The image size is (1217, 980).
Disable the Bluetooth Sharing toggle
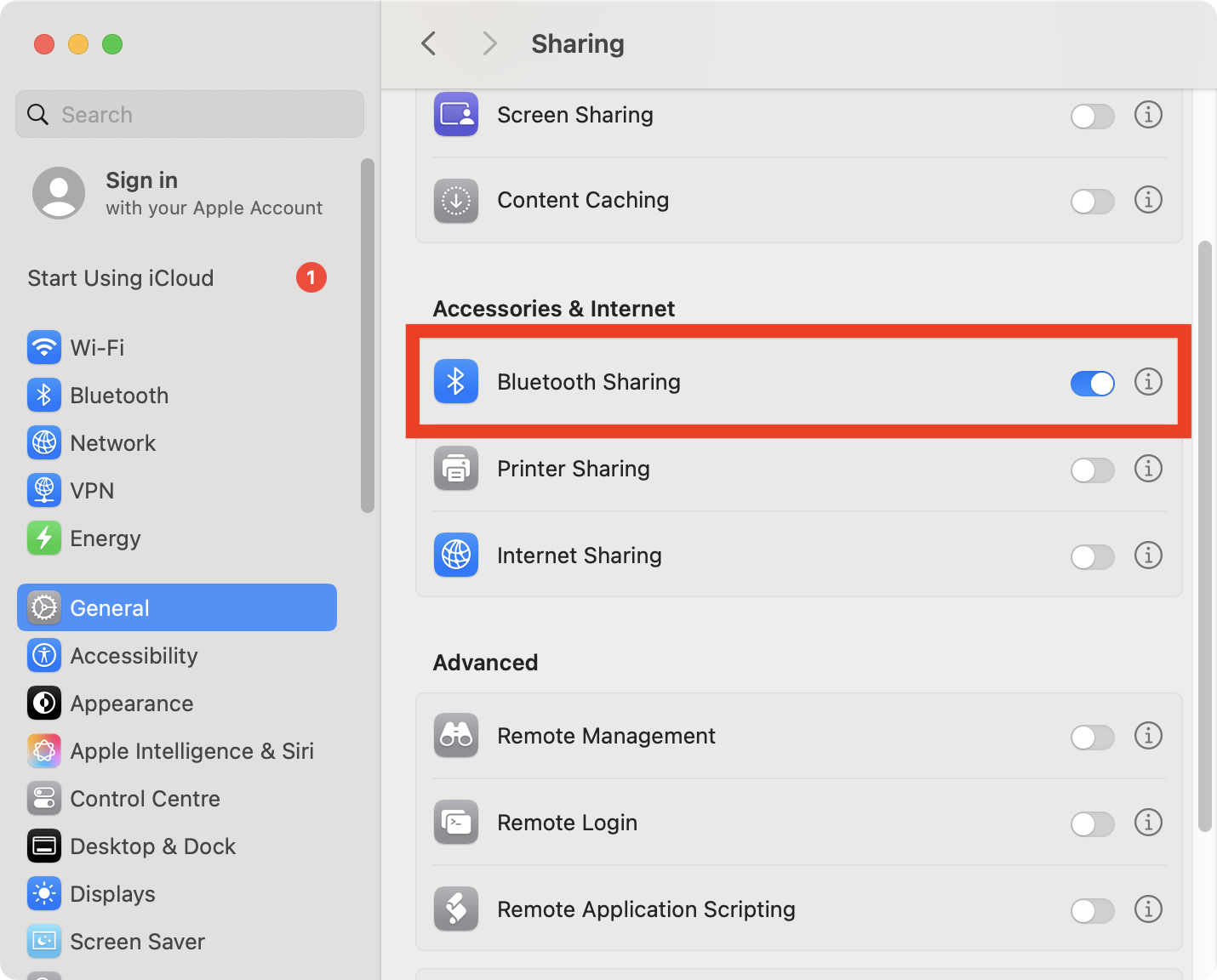1092,383
